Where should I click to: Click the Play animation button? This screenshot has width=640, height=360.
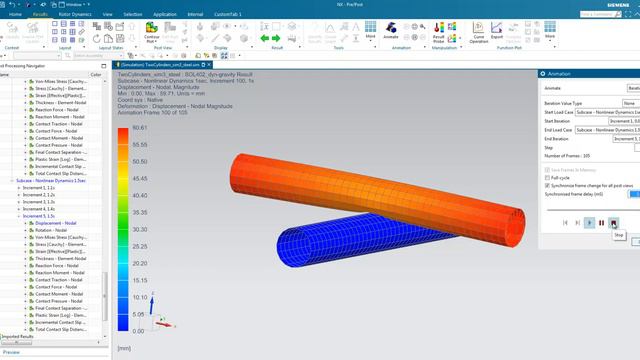click(589, 223)
